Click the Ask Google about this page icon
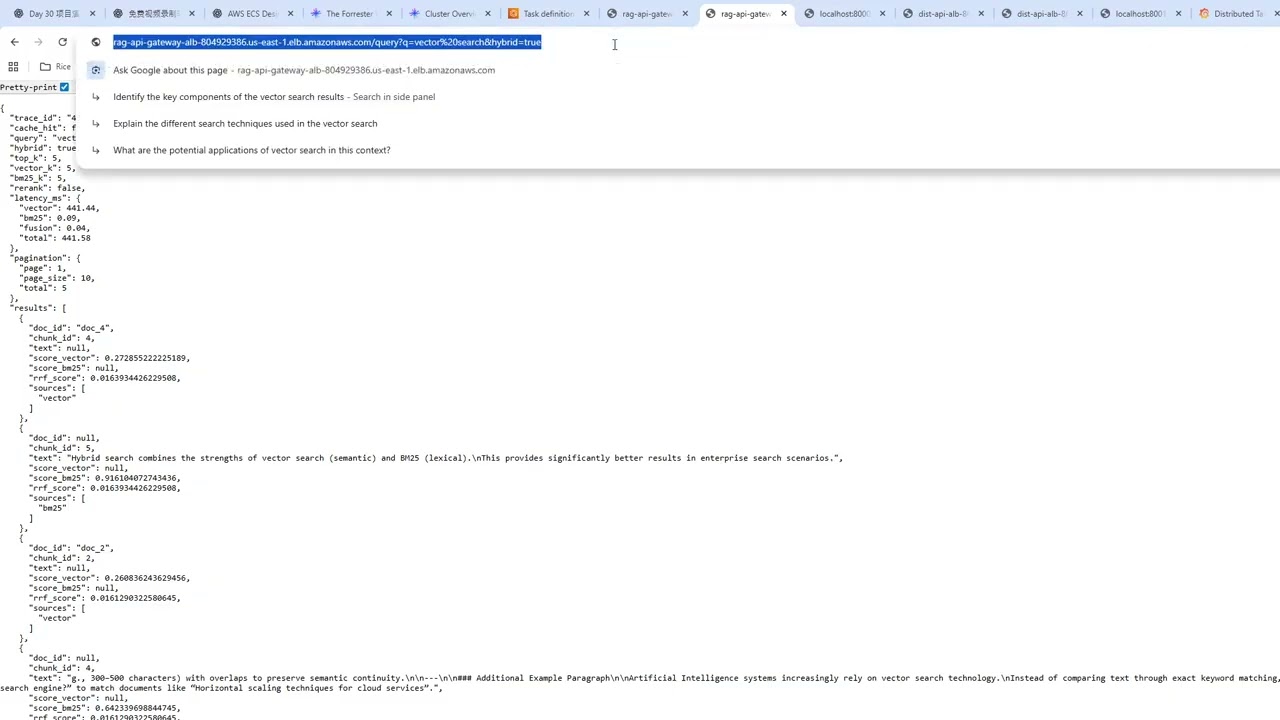The height and width of the screenshot is (720, 1280). 96,70
